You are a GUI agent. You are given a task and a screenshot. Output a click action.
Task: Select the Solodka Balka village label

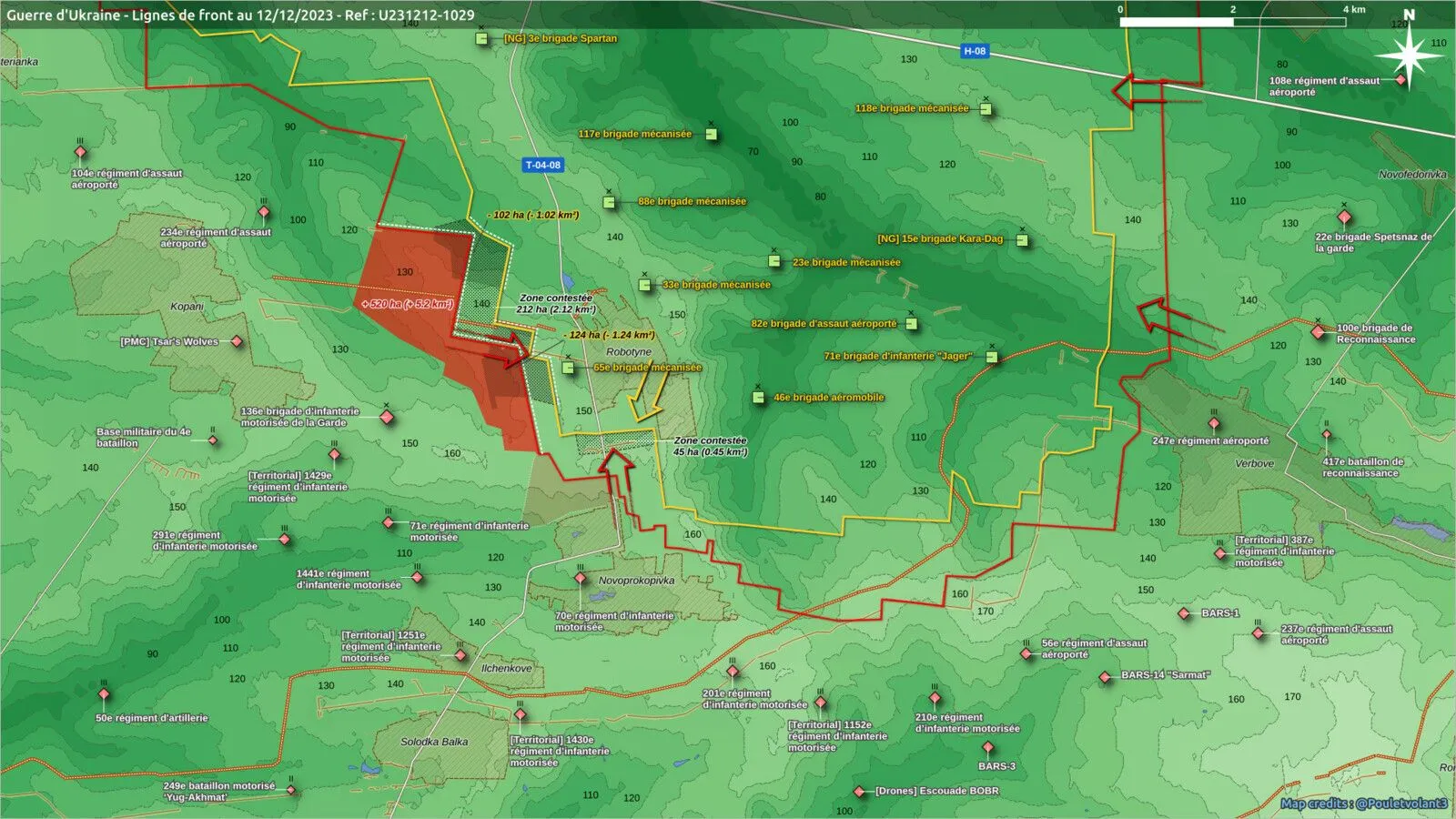(x=434, y=742)
